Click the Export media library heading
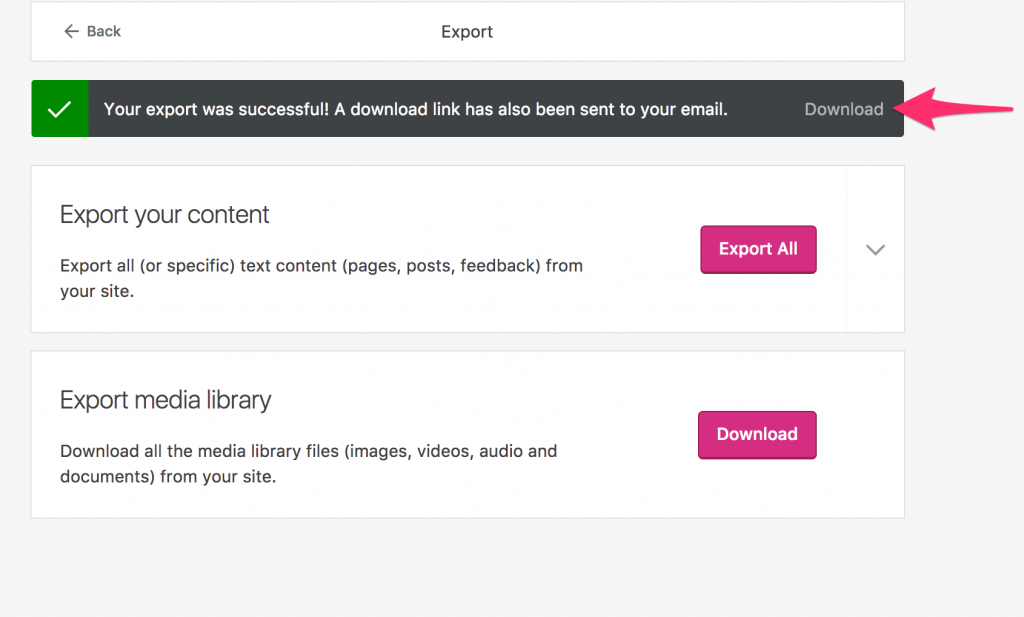 pos(165,400)
